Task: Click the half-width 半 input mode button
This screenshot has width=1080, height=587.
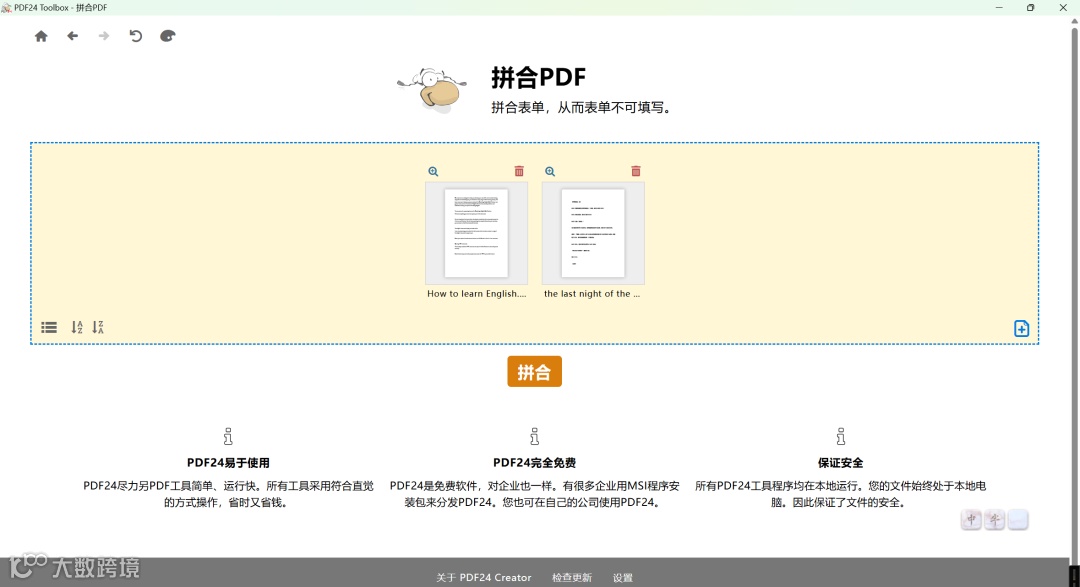Action: coord(995,519)
